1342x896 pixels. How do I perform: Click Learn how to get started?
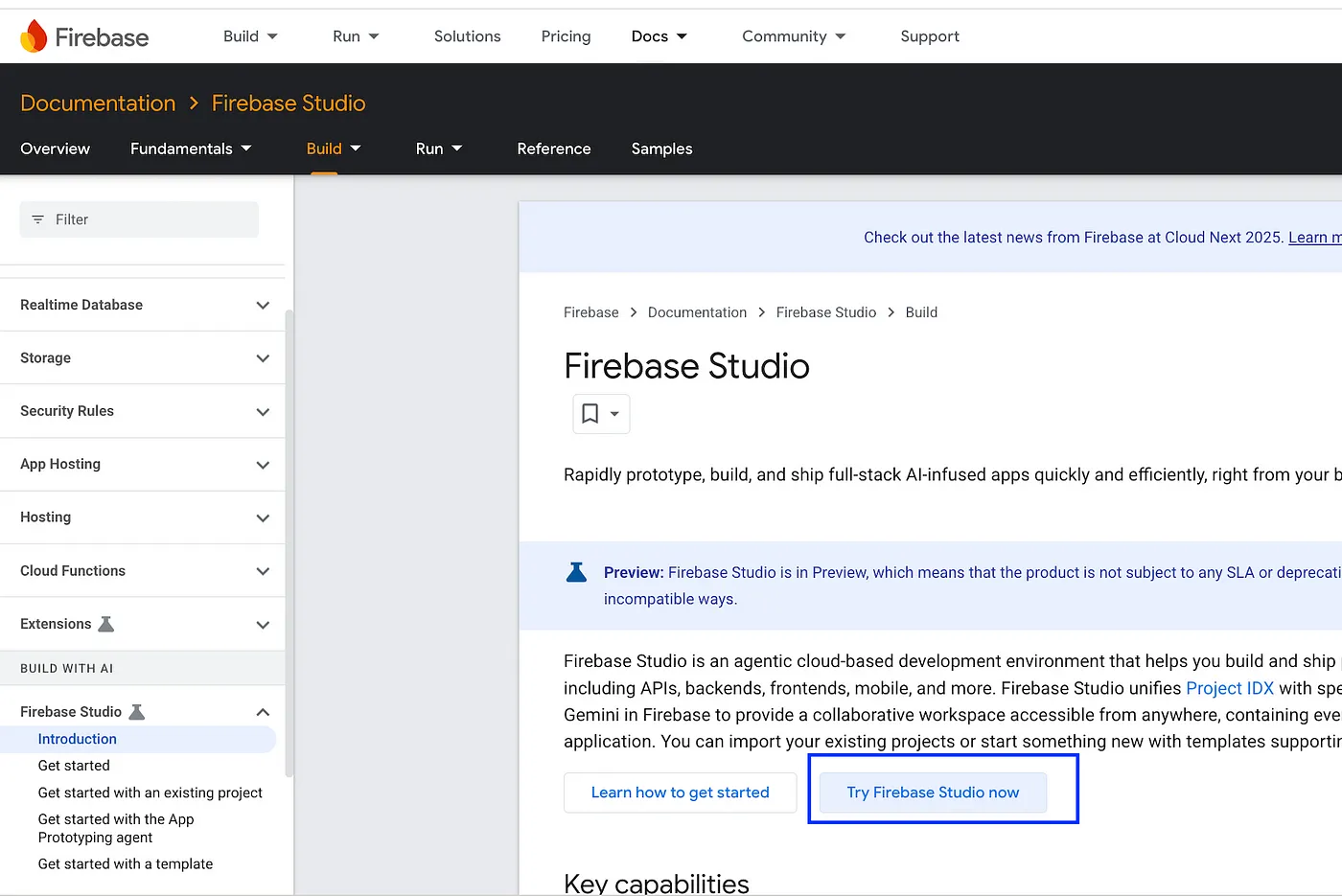point(681,793)
